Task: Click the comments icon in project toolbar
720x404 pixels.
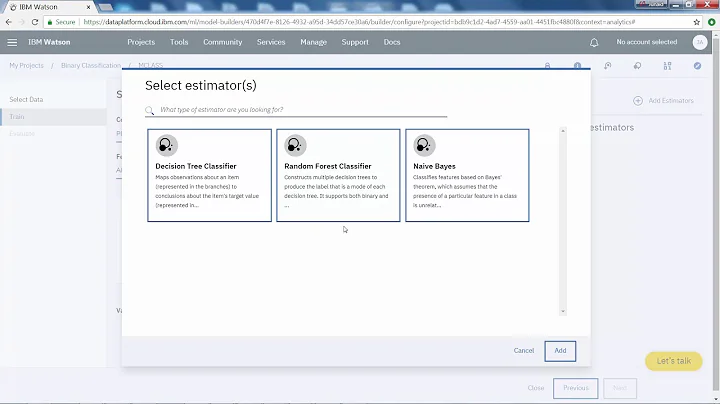Action: [x=637, y=66]
